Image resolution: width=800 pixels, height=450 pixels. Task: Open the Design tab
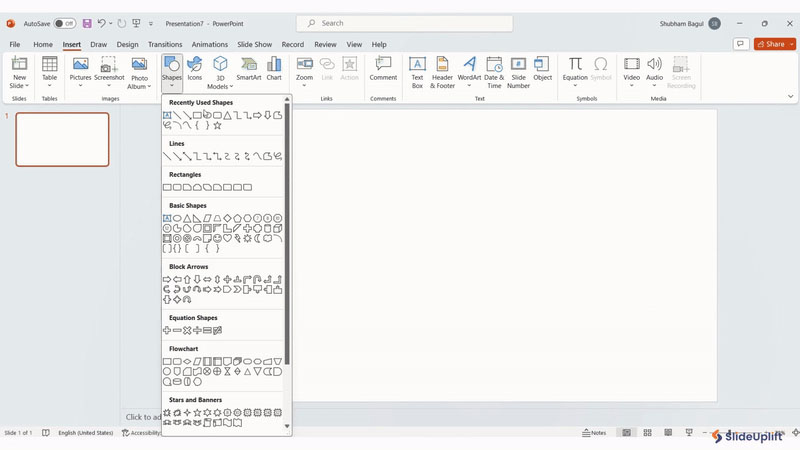(127, 44)
